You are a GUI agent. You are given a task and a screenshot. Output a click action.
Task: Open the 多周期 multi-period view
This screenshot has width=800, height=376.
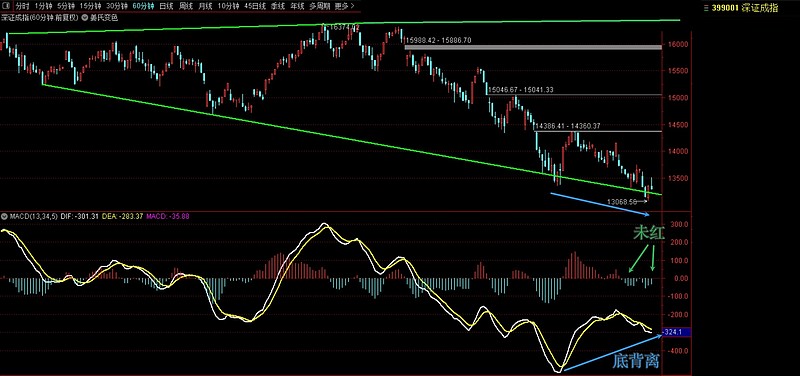(319, 7)
